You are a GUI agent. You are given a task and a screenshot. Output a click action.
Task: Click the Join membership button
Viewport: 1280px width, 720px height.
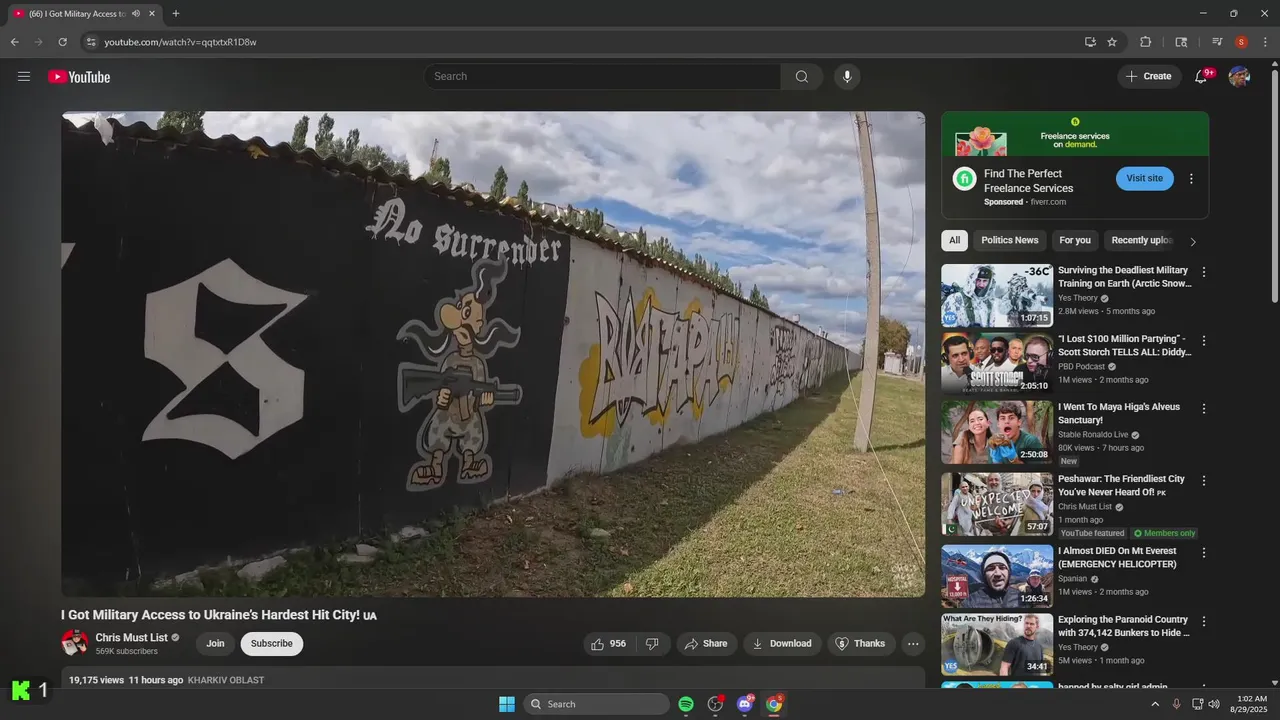pos(215,644)
